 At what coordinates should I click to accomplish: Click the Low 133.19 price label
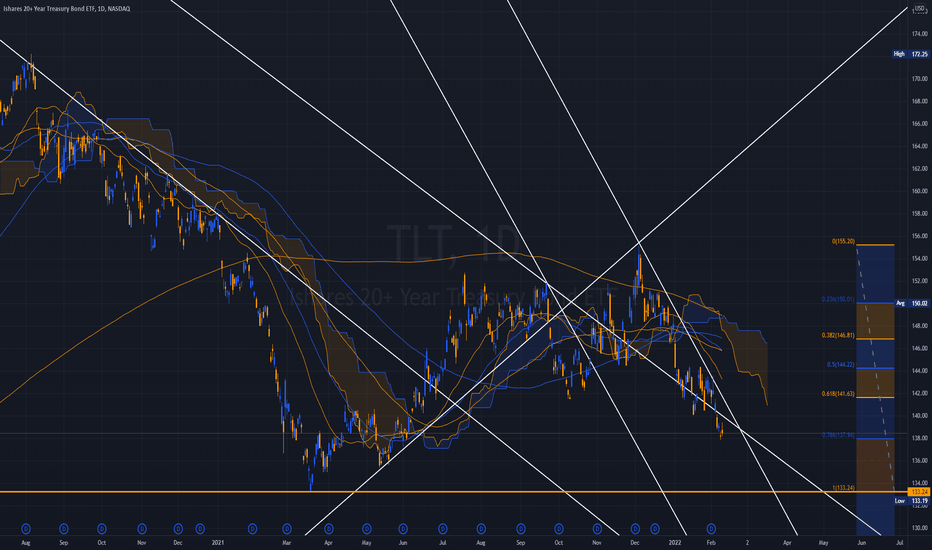coord(911,501)
